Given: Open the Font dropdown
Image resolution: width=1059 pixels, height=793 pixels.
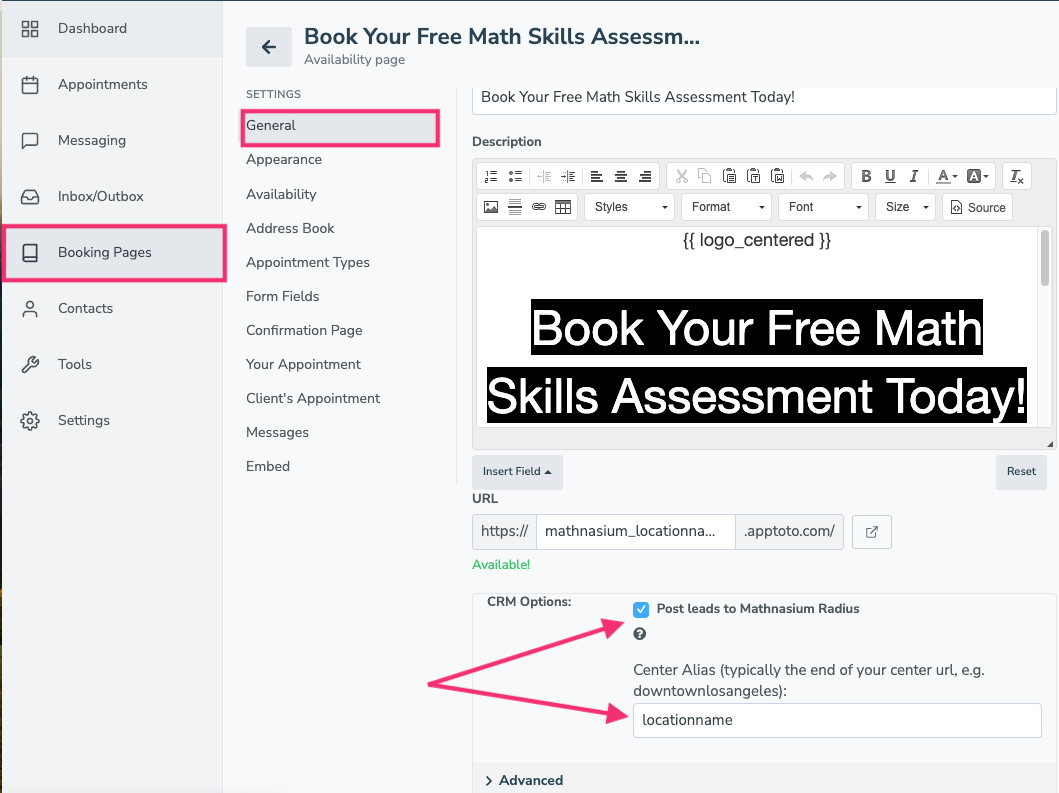Looking at the screenshot, I should pyautogui.click(x=824, y=207).
